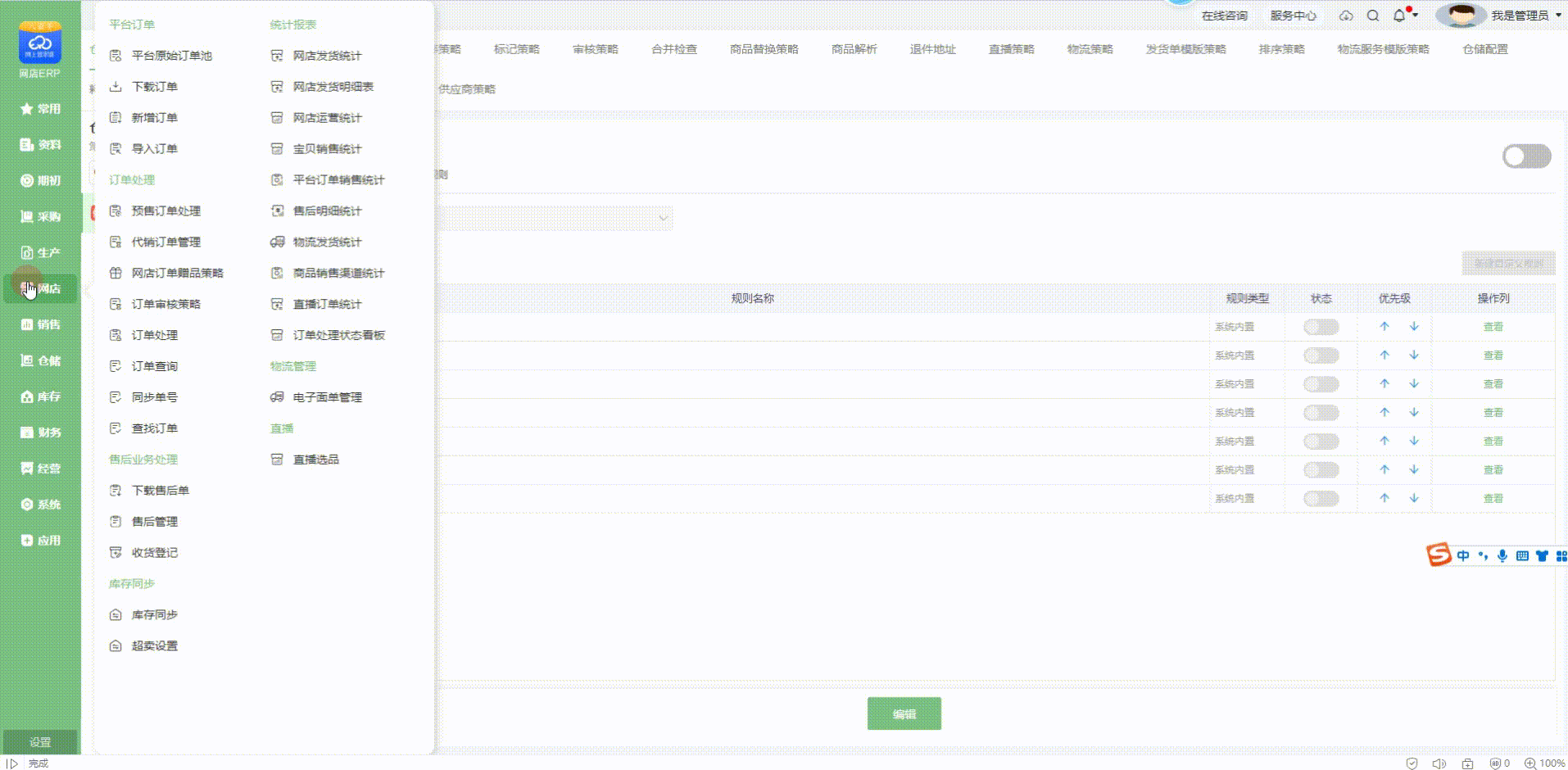Switch to 商品替换策略 tab
The image size is (1568, 770).
(764, 49)
